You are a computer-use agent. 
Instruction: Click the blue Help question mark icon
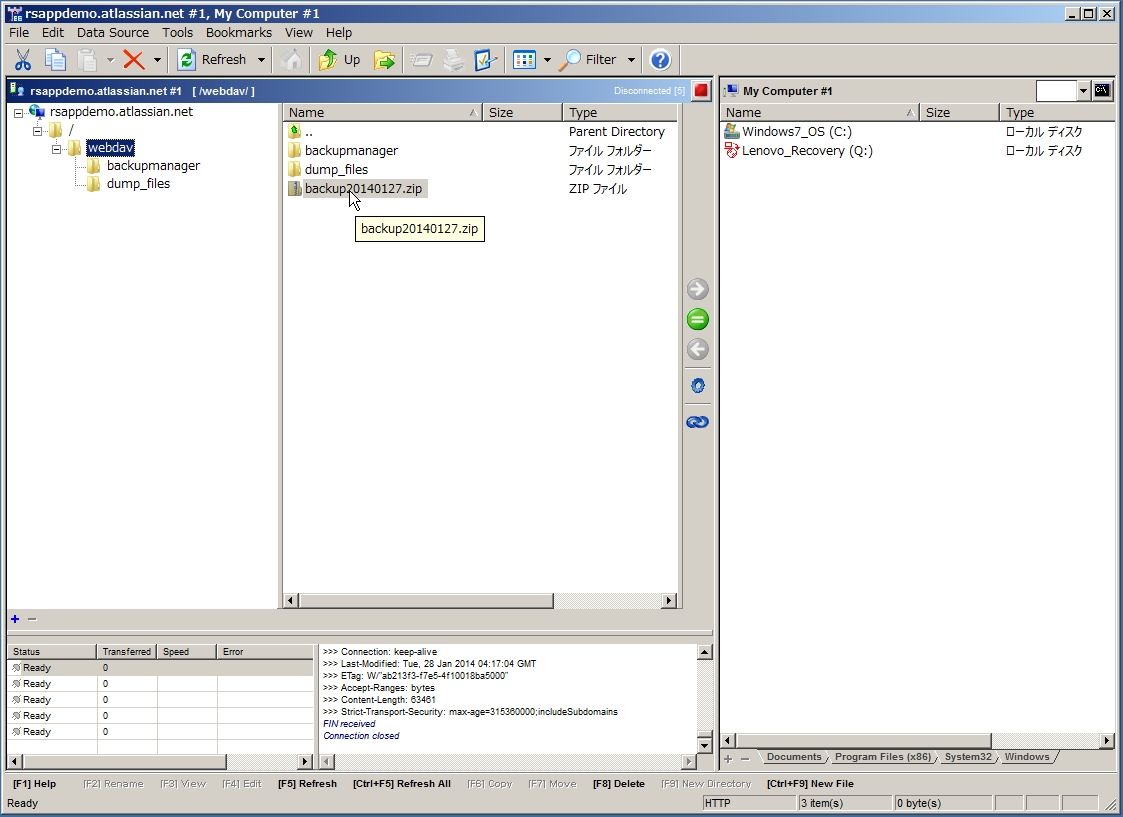coord(660,60)
